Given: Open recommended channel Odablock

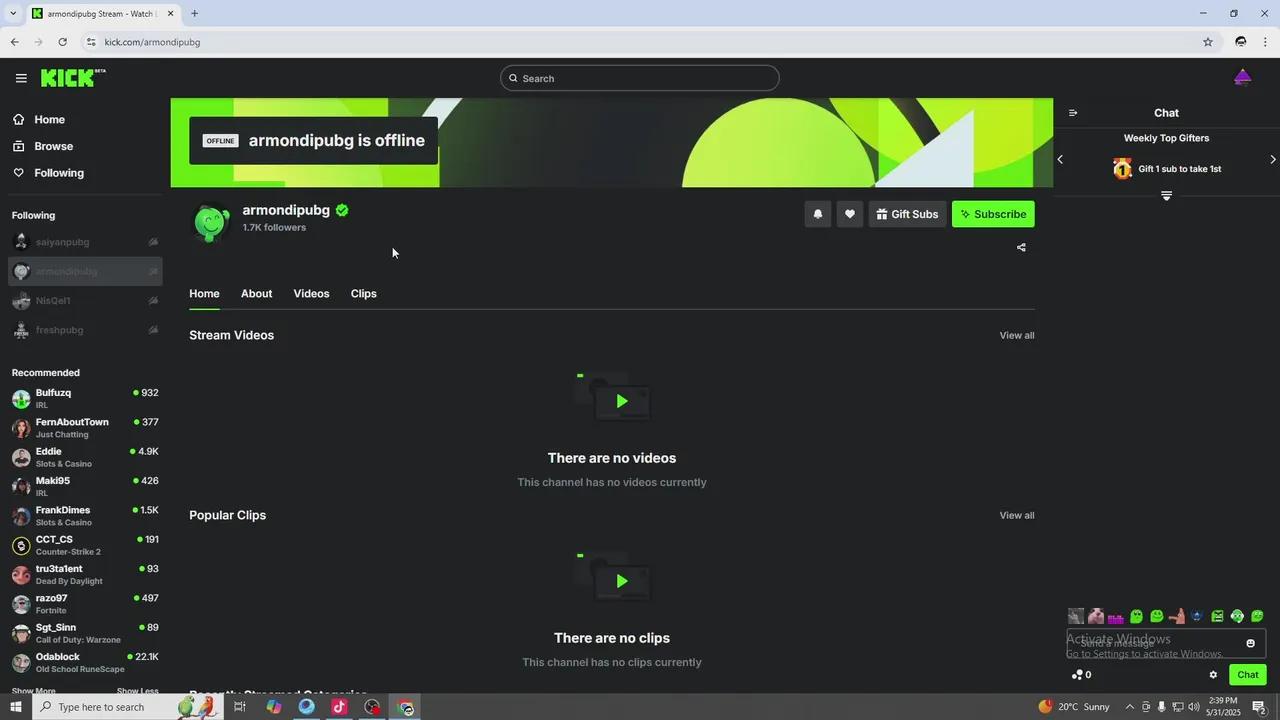Looking at the screenshot, I should [85, 662].
